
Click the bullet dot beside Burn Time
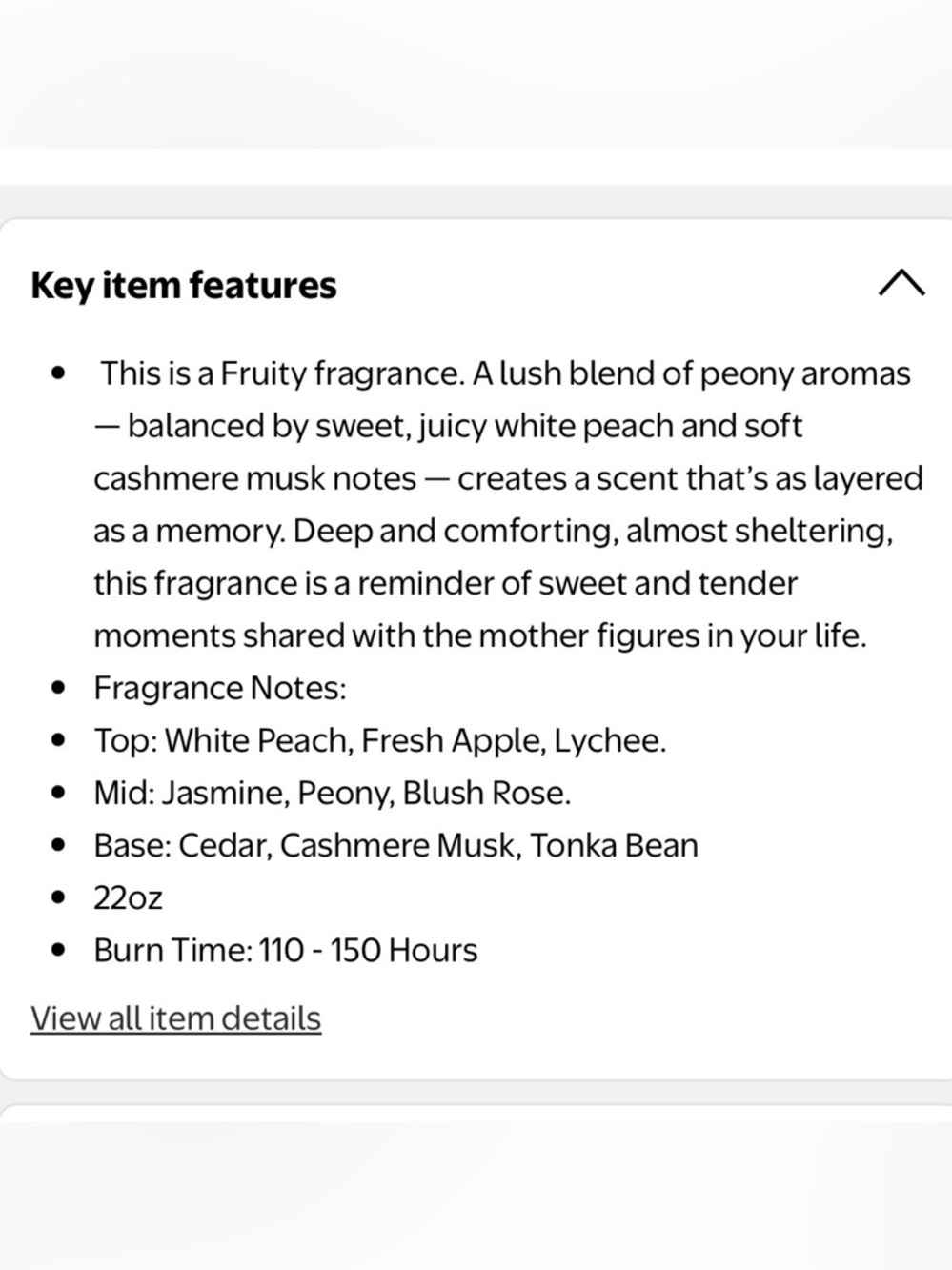tap(60, 950)
